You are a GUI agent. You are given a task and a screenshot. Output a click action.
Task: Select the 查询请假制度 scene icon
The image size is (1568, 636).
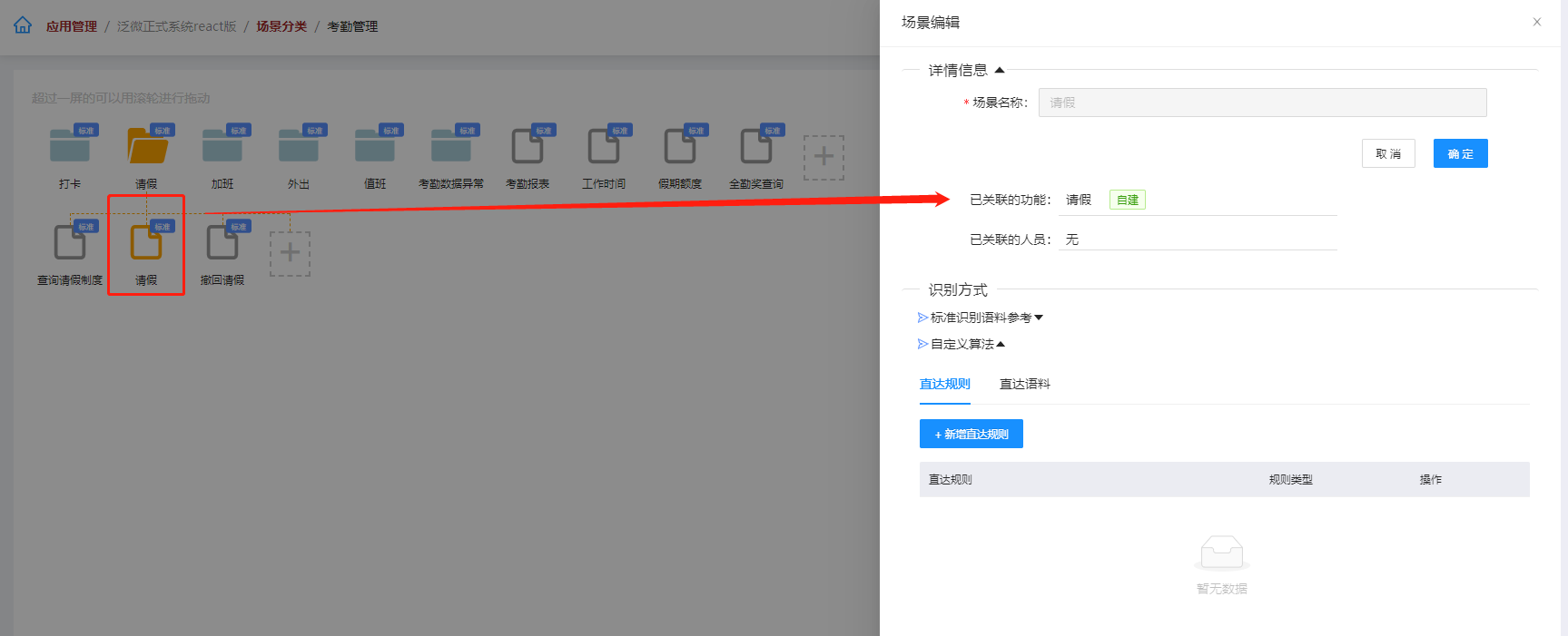70,241
